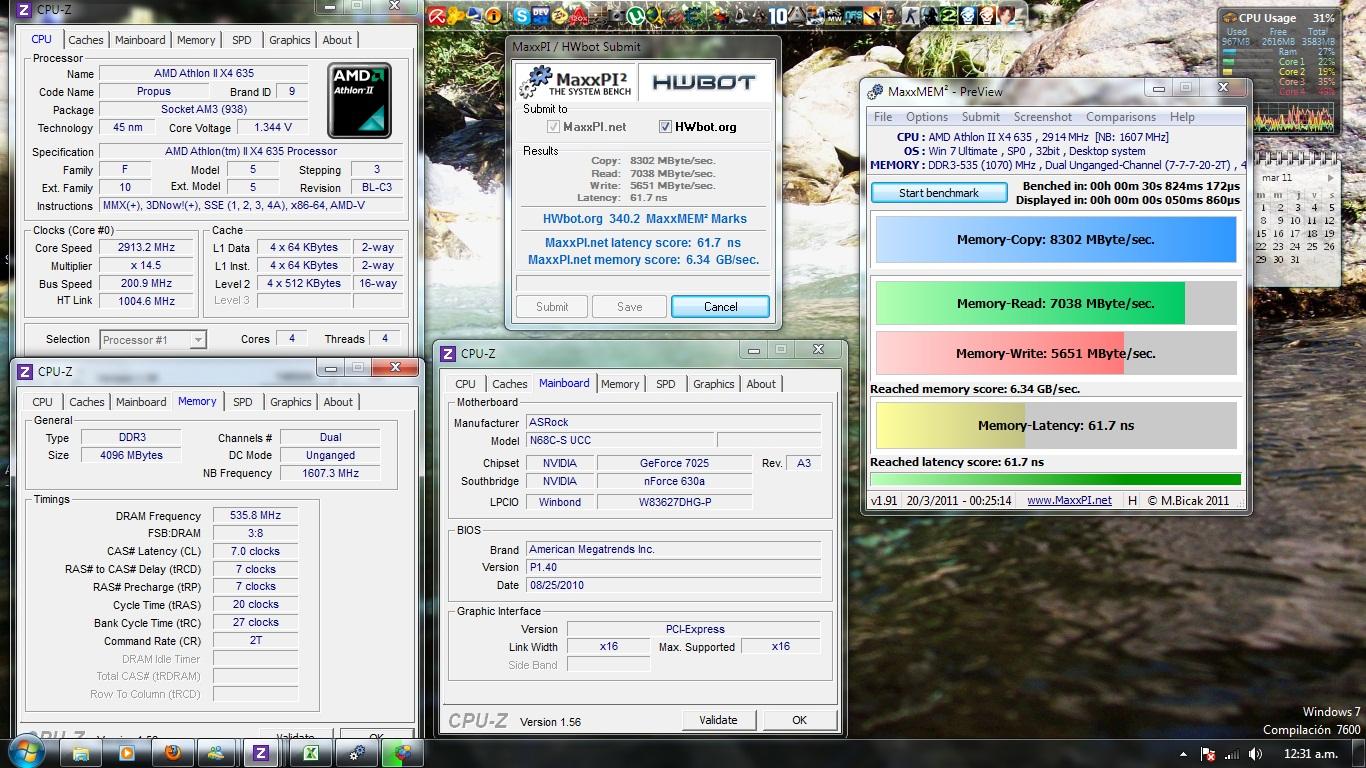Switch to Graphics tab in top CPU-Z window

pyautogui.click(x=290, y=40)
